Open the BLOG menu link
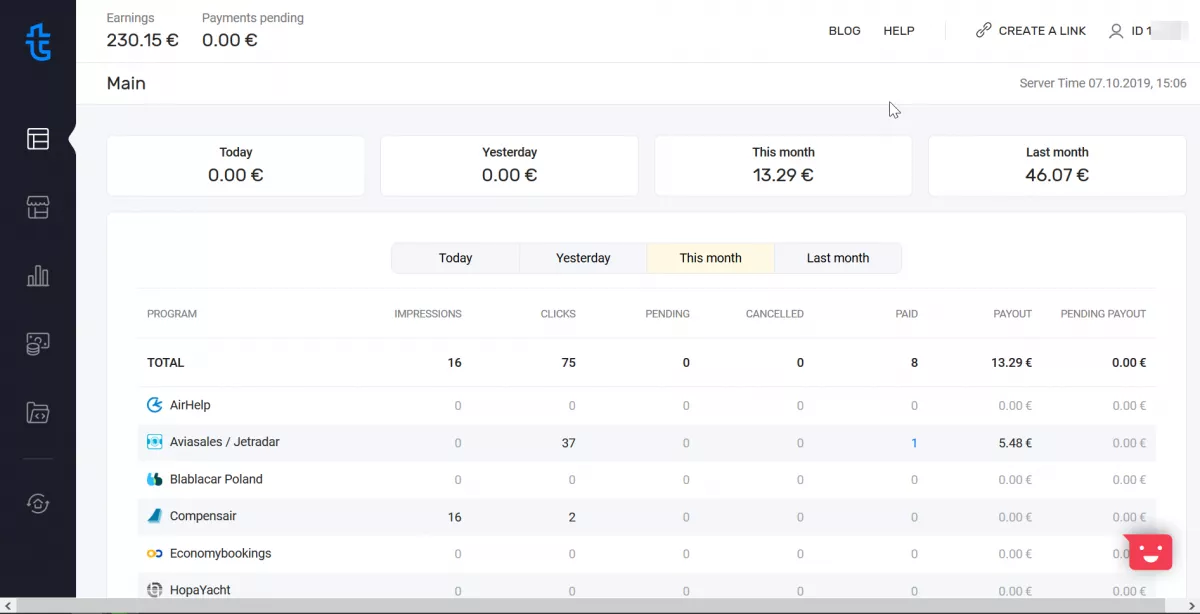Screen dimensions: 1200x614 point(845,31)
